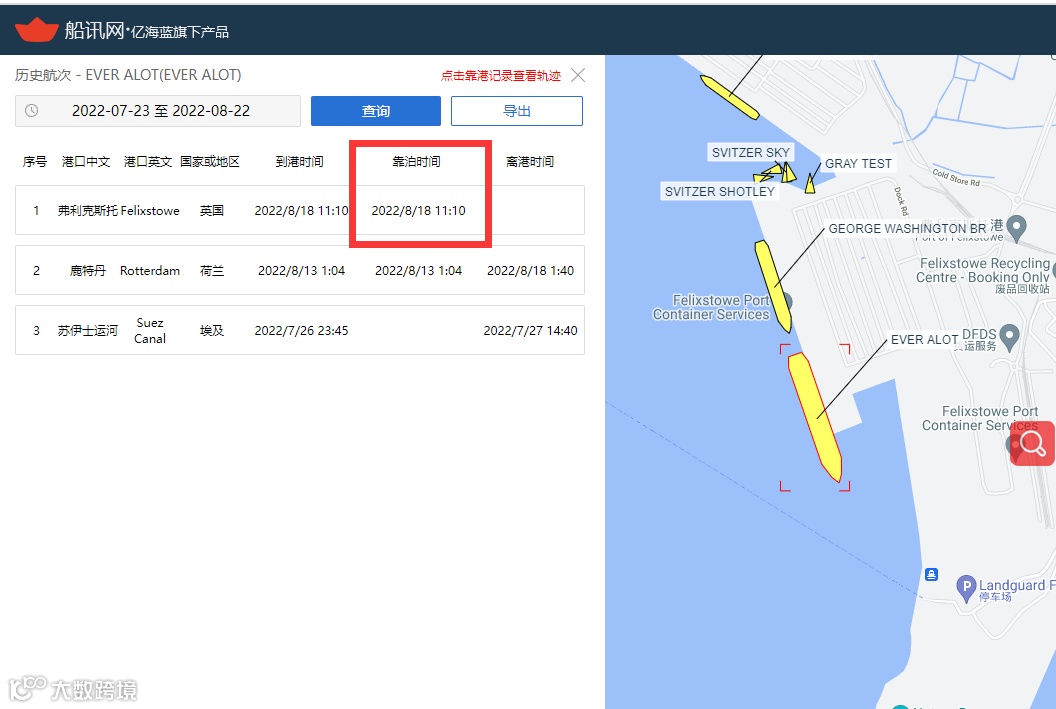This screenshot has width=1056, height=709.
Task: Select the Felixstowe port record row
Action: [x=300, y=210]
